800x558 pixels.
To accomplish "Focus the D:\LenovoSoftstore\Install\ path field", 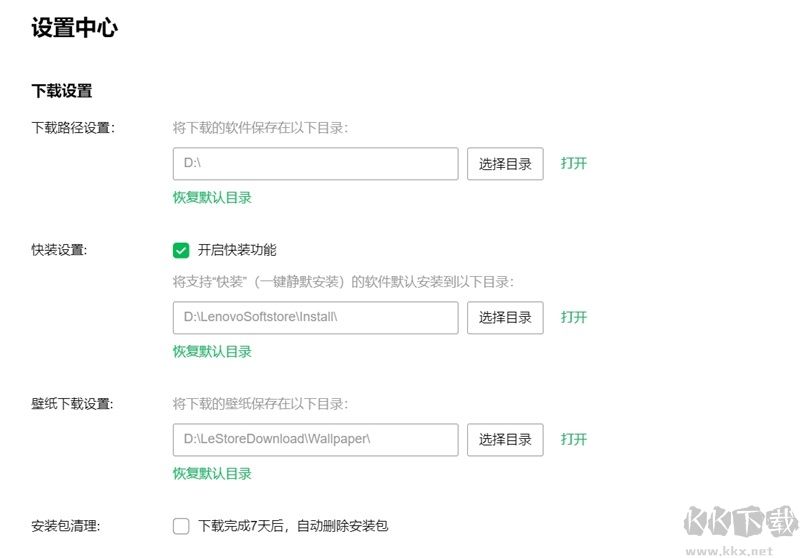I will tap(315, 318).
